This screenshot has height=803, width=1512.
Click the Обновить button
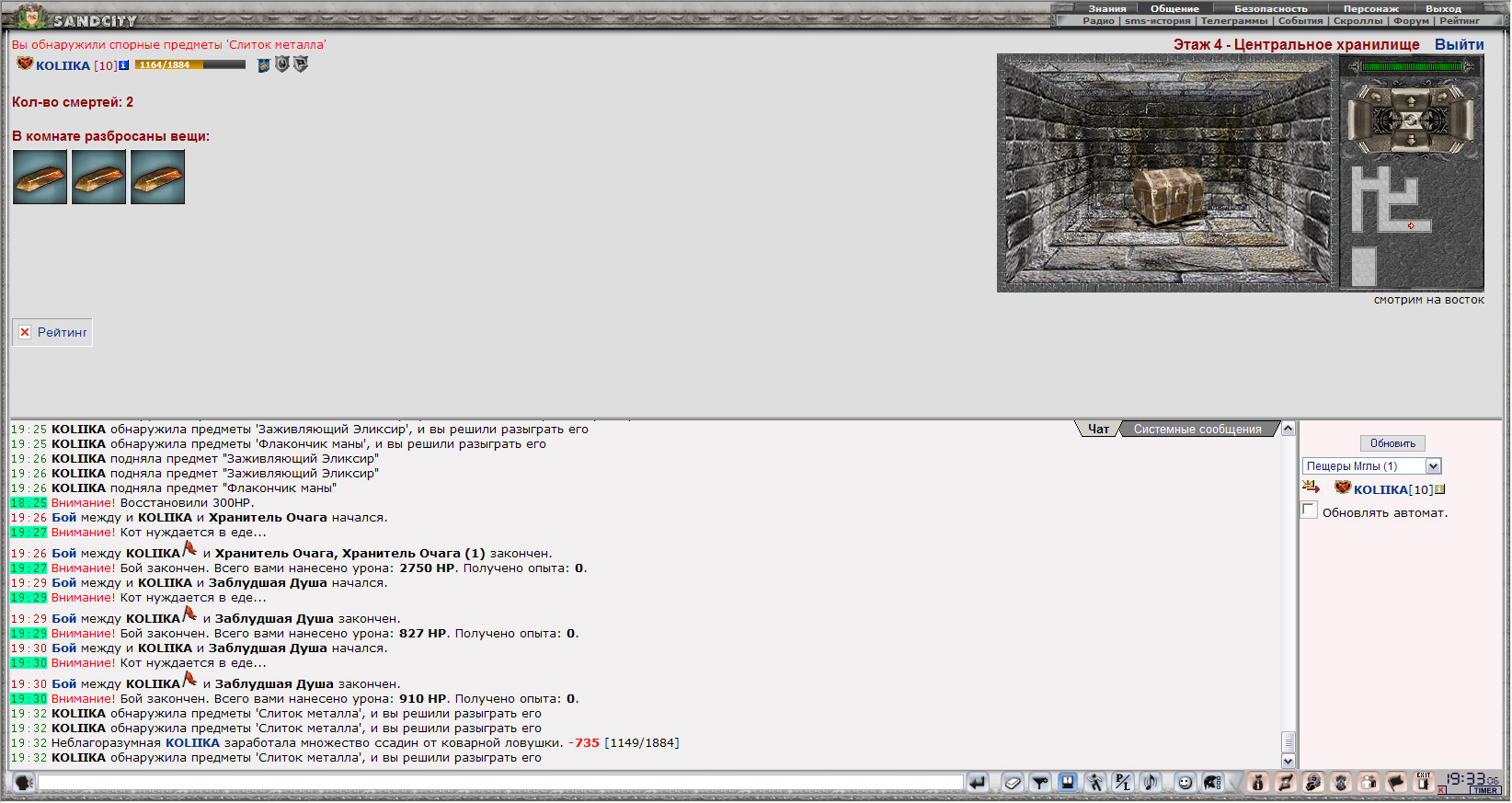coord(1392,443)
